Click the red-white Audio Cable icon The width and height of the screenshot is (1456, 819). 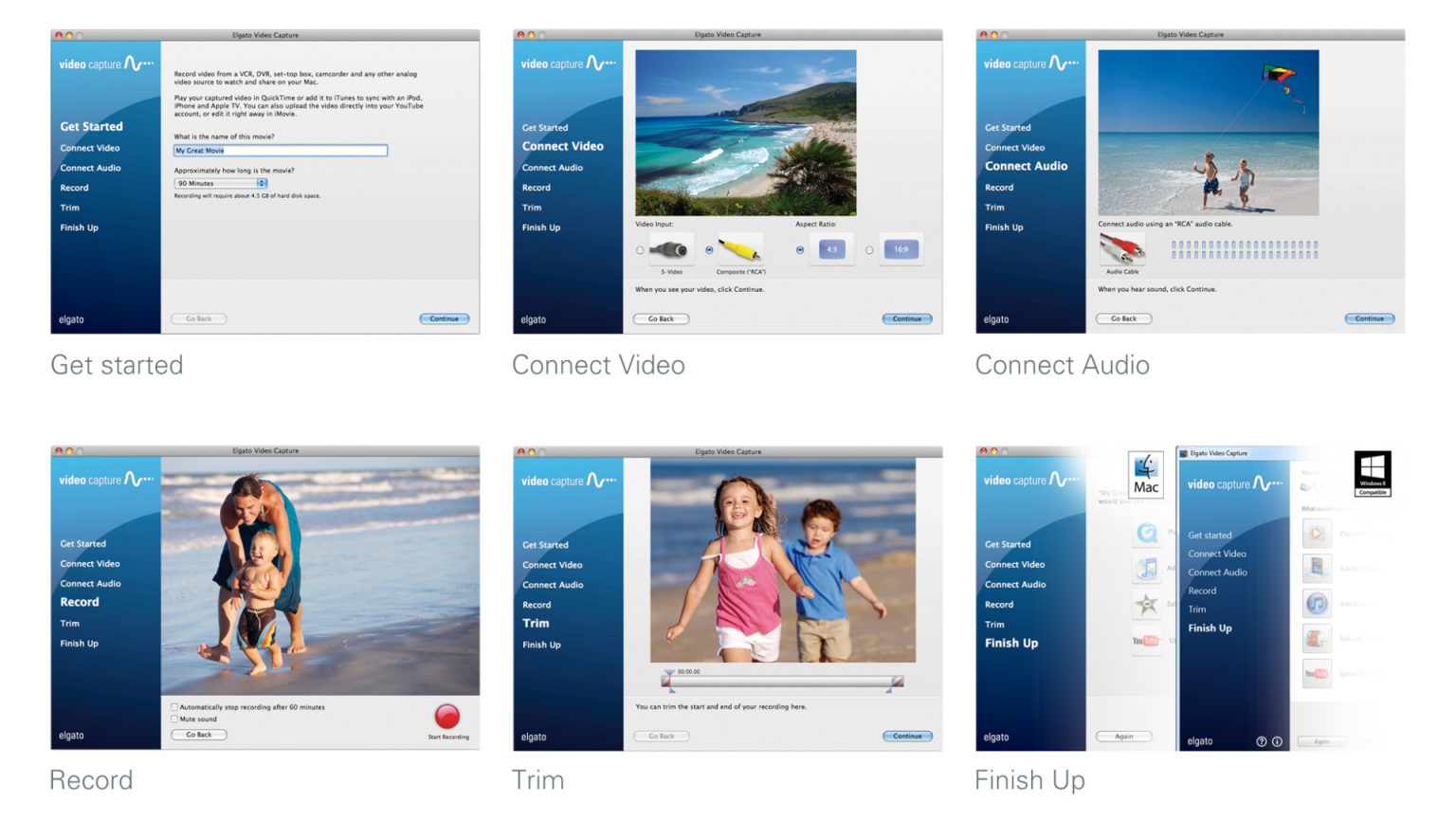coord(1122,250)
